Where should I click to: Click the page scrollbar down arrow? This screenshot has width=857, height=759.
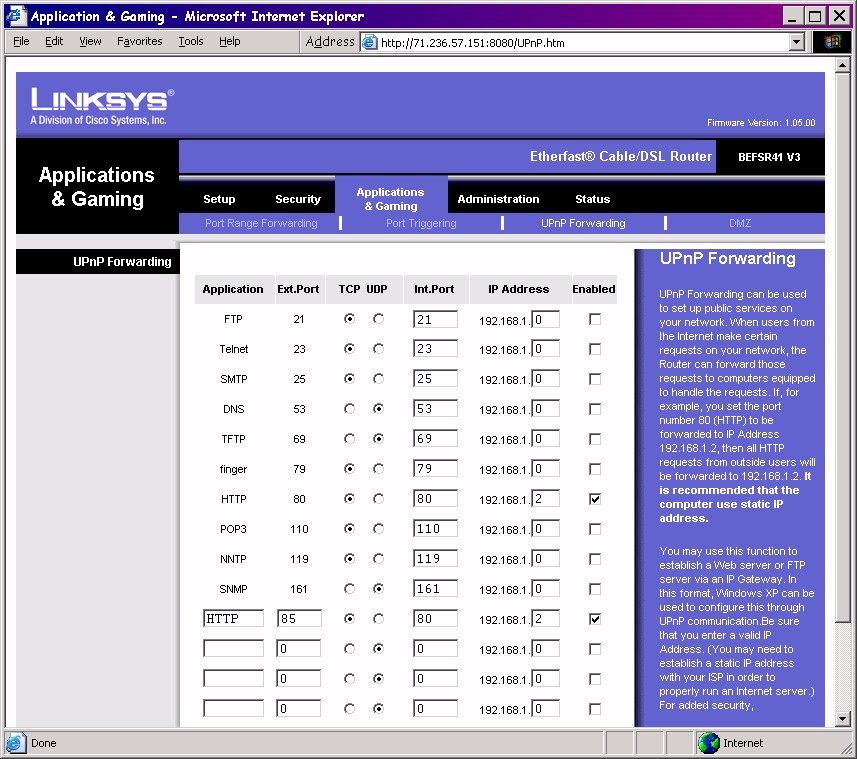pyautogui.click(x=843, y=719)
